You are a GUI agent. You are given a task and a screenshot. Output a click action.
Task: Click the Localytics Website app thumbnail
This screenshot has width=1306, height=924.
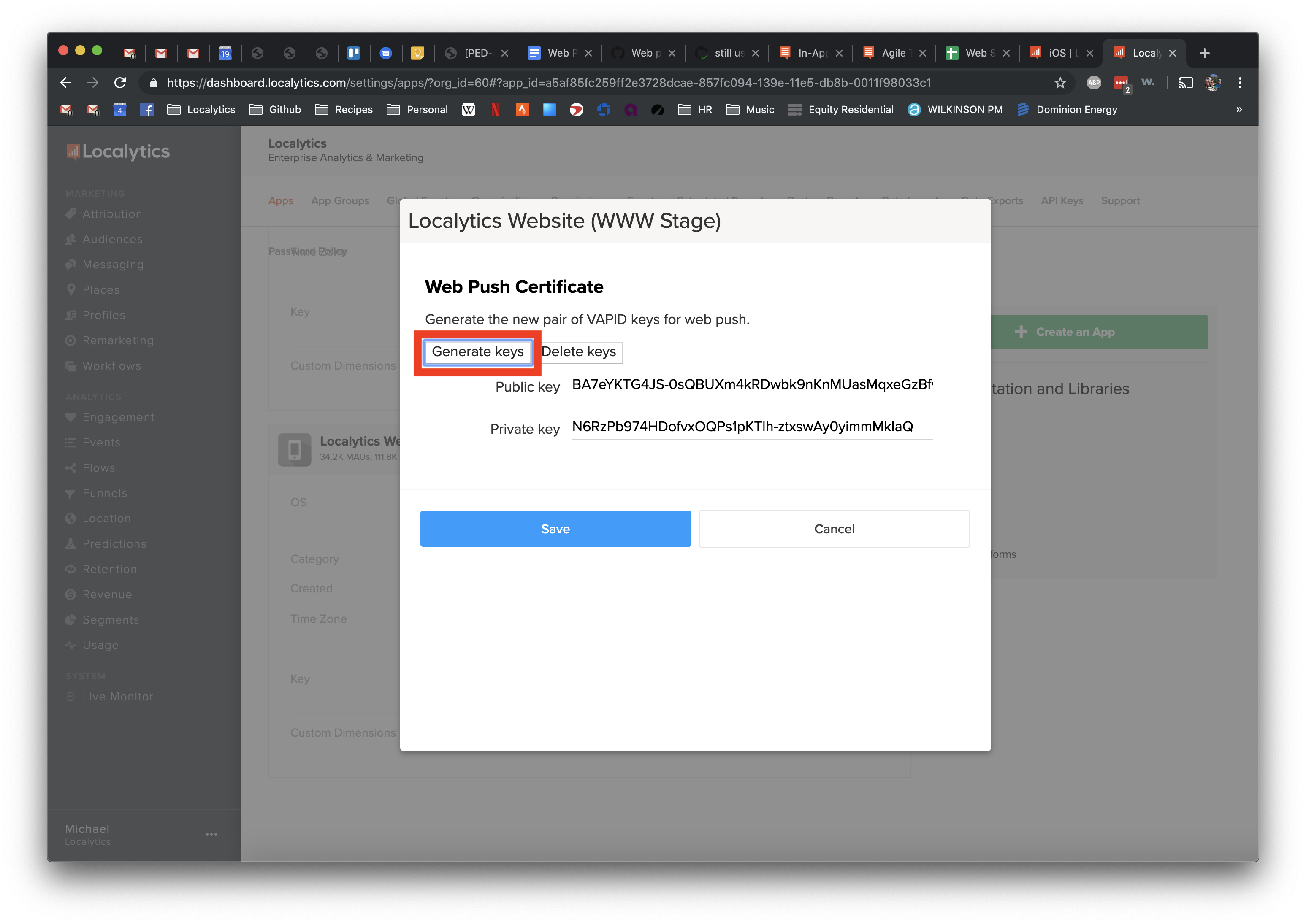point(294,449)
